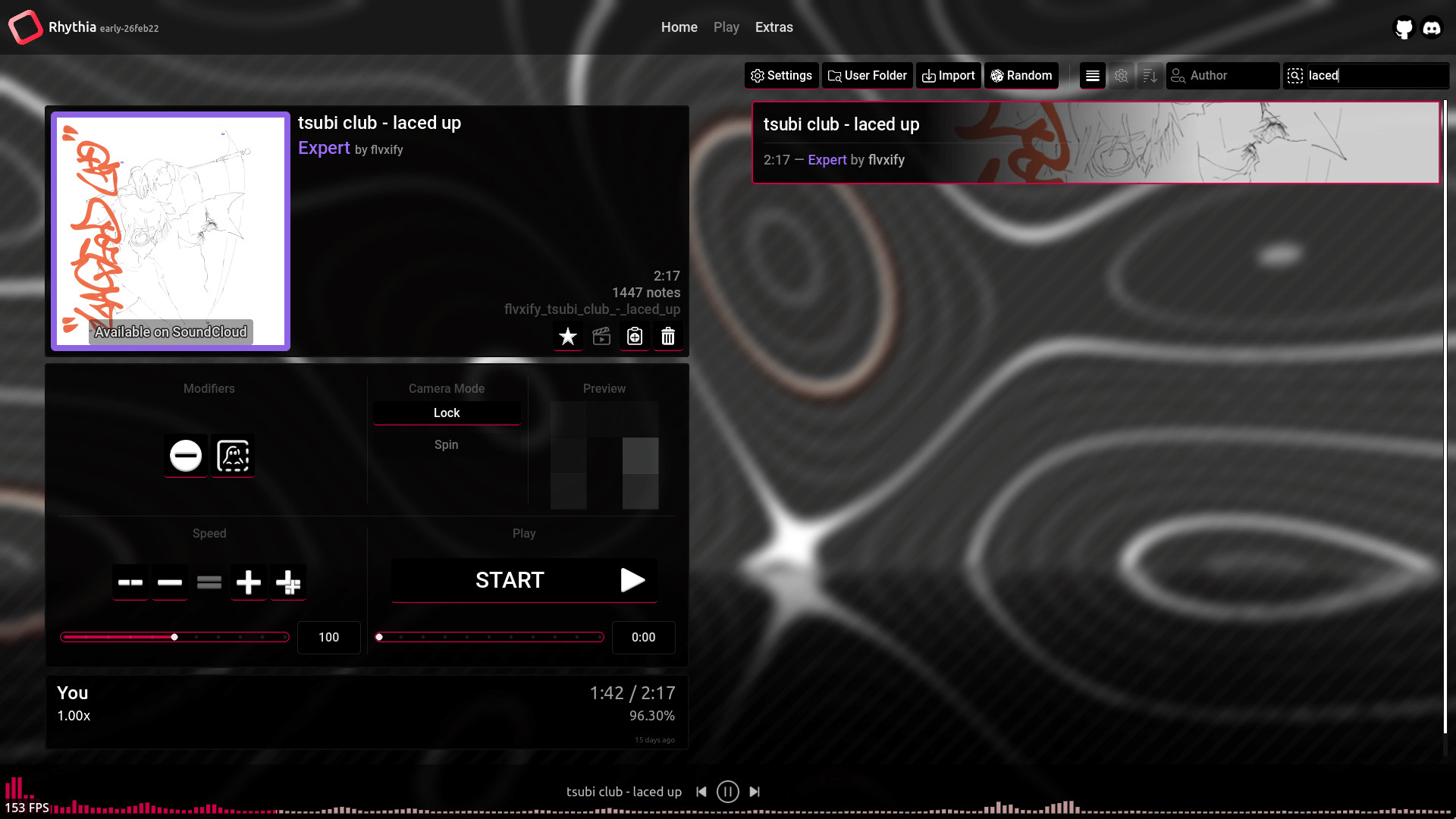
Task: Select the Spin camera mode
Action: tap(447, 444)
